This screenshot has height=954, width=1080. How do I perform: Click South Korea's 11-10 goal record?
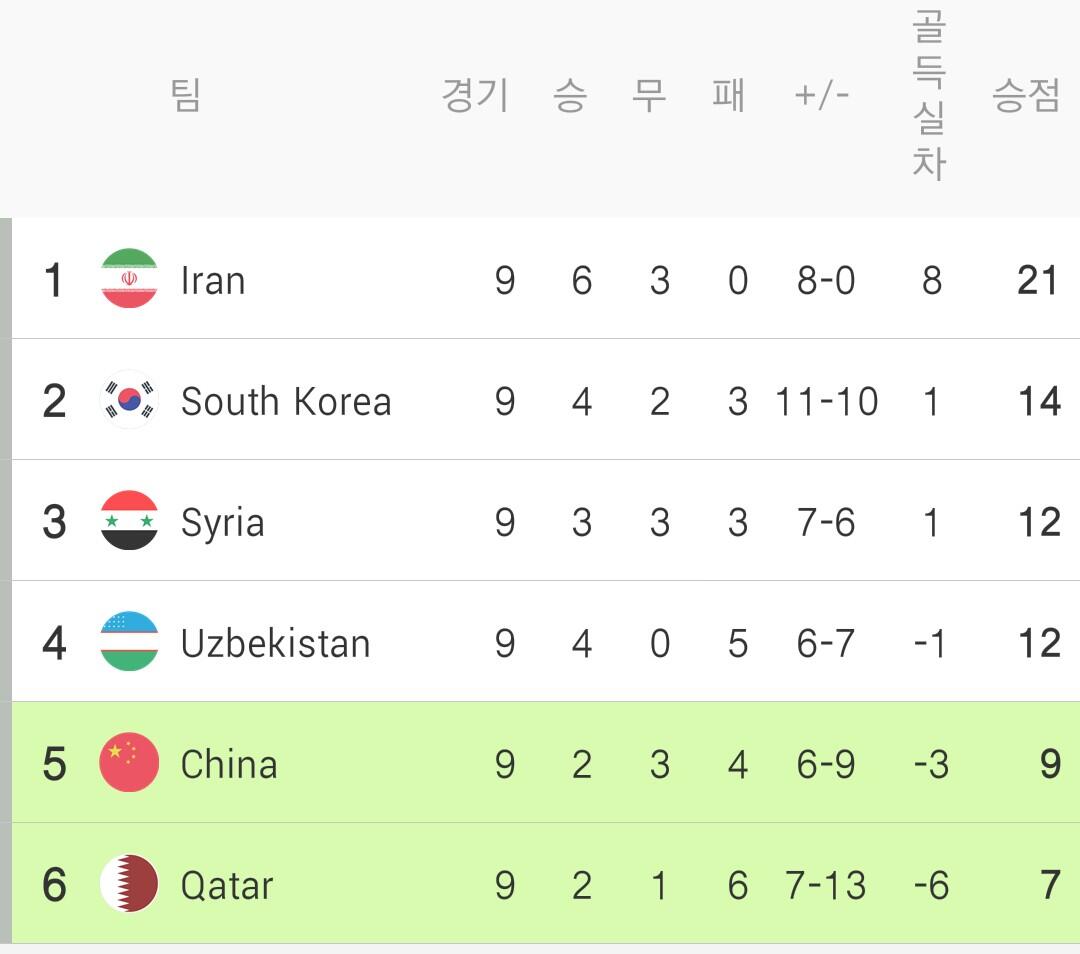coord(826,402)
